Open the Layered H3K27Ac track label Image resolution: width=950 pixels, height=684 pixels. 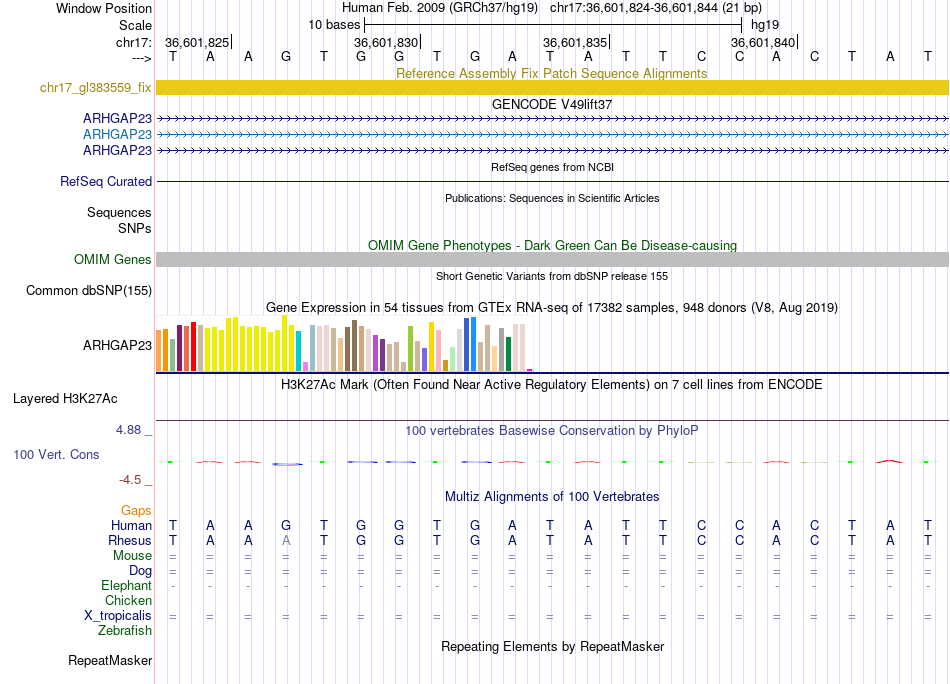click(65, 399)
